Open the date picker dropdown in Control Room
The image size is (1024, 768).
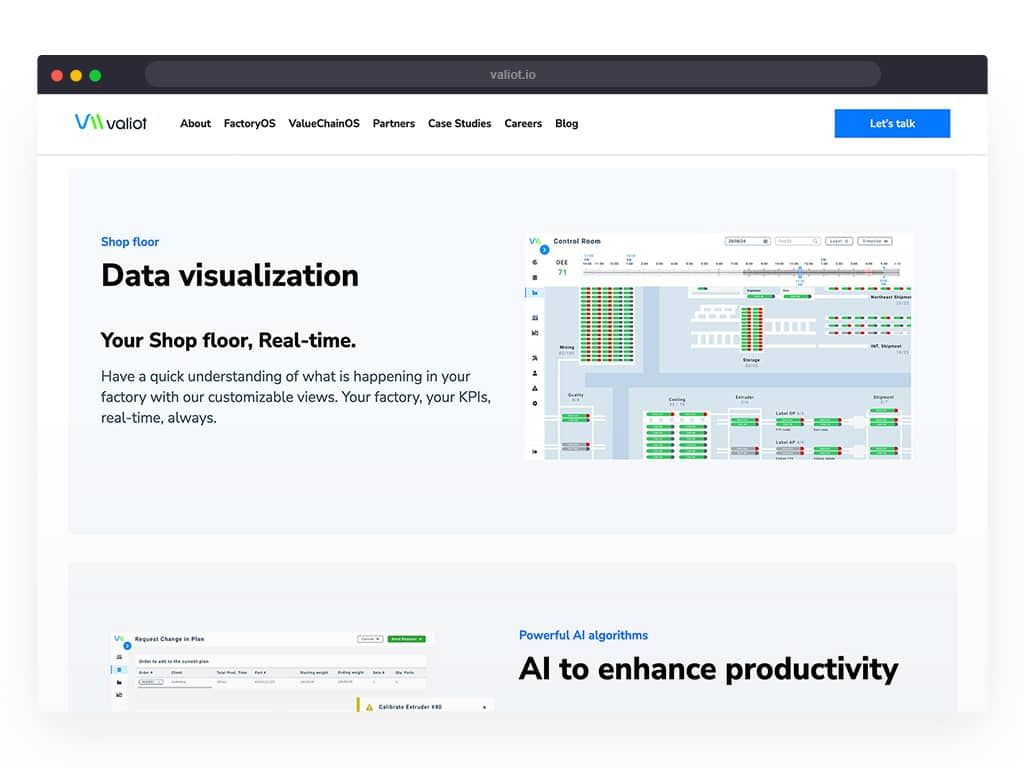tap(748, 241)
